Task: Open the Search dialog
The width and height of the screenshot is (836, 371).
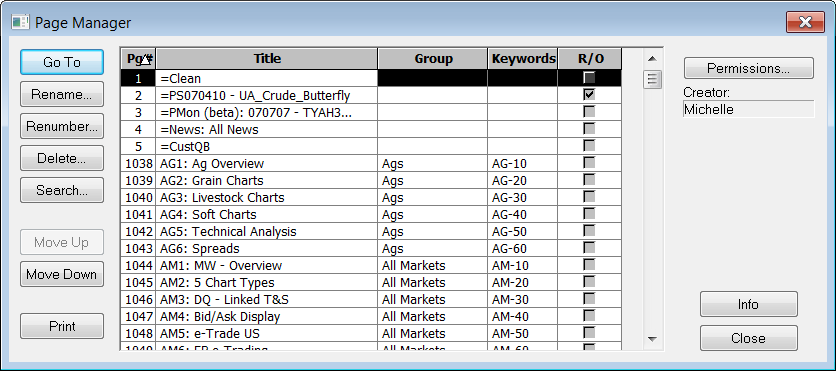Action: 62,190
